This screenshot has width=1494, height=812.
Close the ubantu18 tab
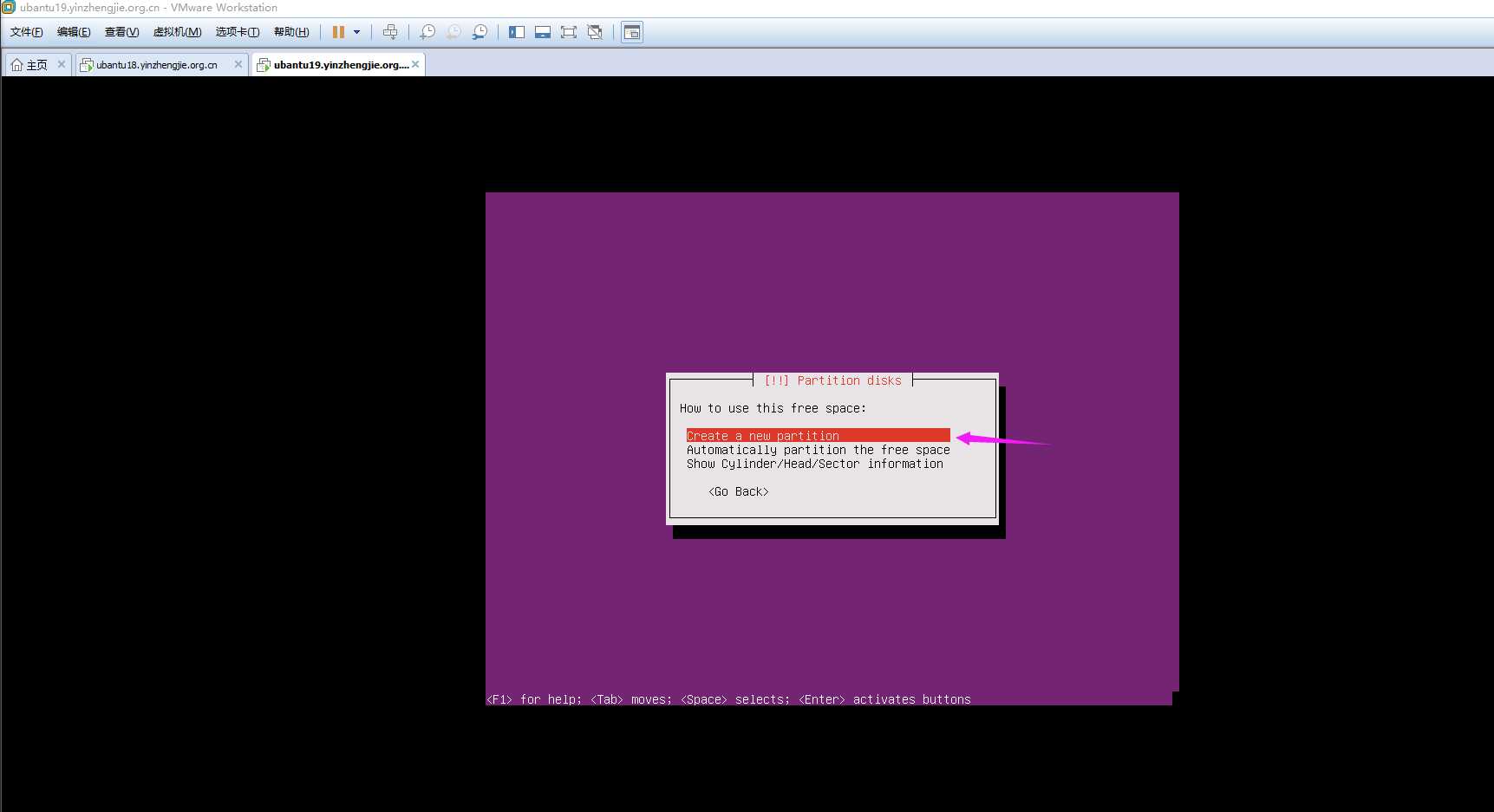click(x=238, y=64)
